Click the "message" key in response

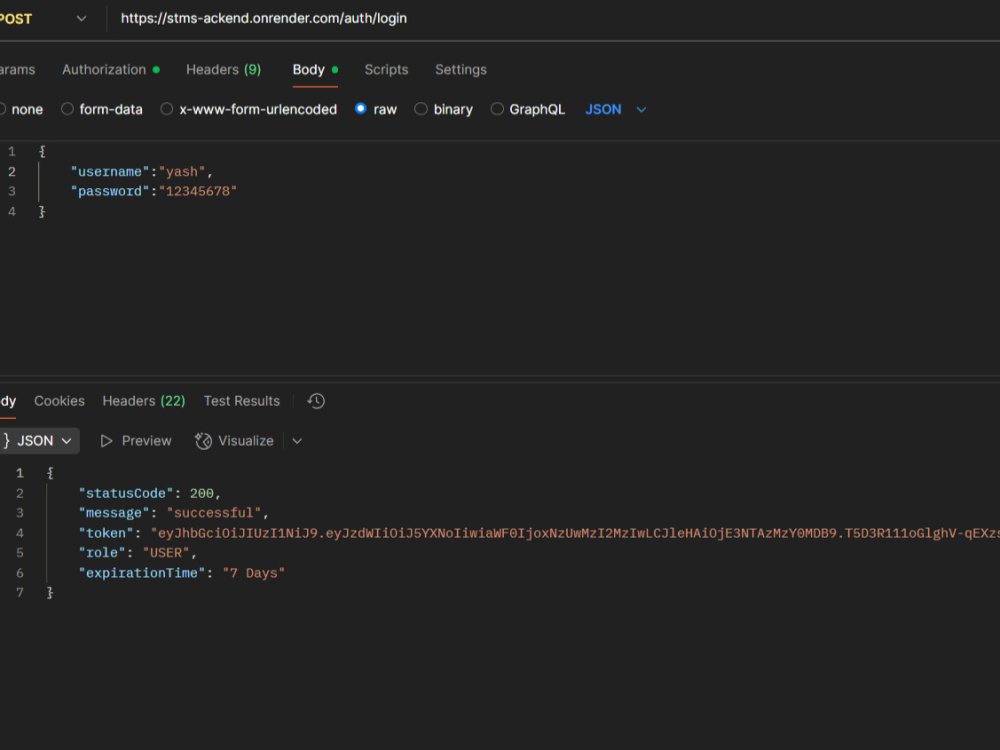pos(114,513)
